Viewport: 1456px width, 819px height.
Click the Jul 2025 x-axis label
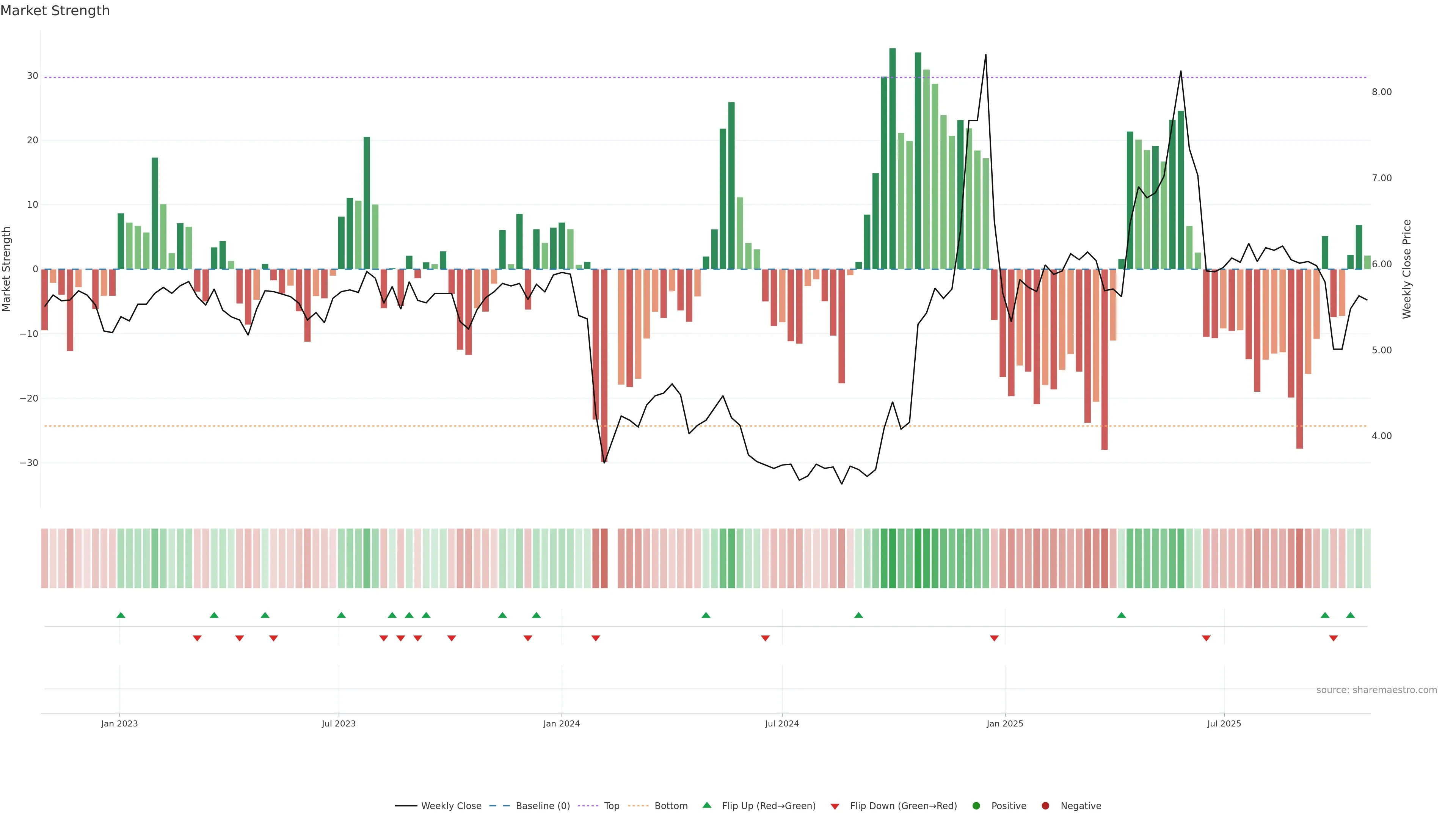pos(1224,723)
